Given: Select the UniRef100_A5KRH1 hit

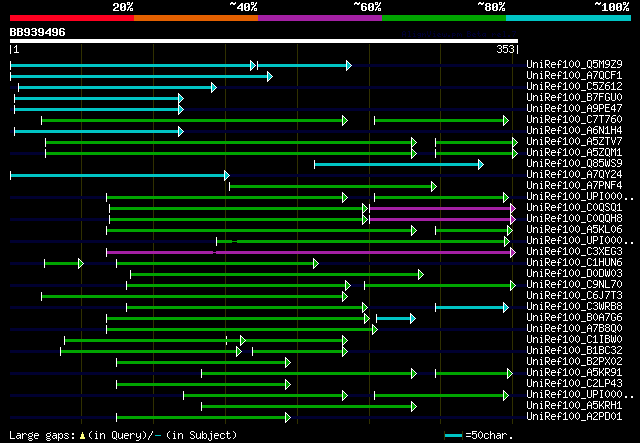Looking at the screenshot, I should coord(574,406).
